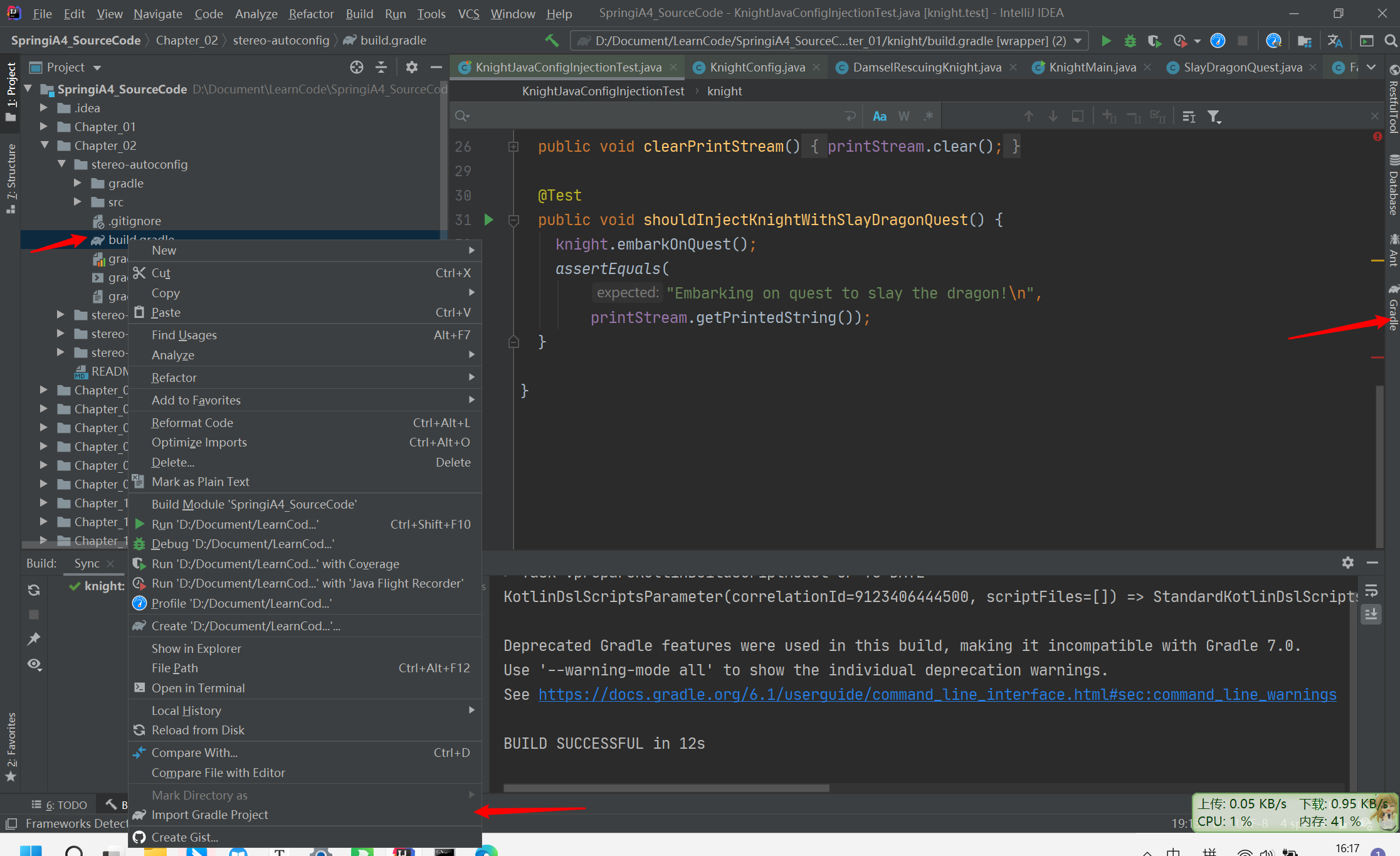Expand the Chapter_01 folder
This screenshot has height=856, width=1400.
44,127
